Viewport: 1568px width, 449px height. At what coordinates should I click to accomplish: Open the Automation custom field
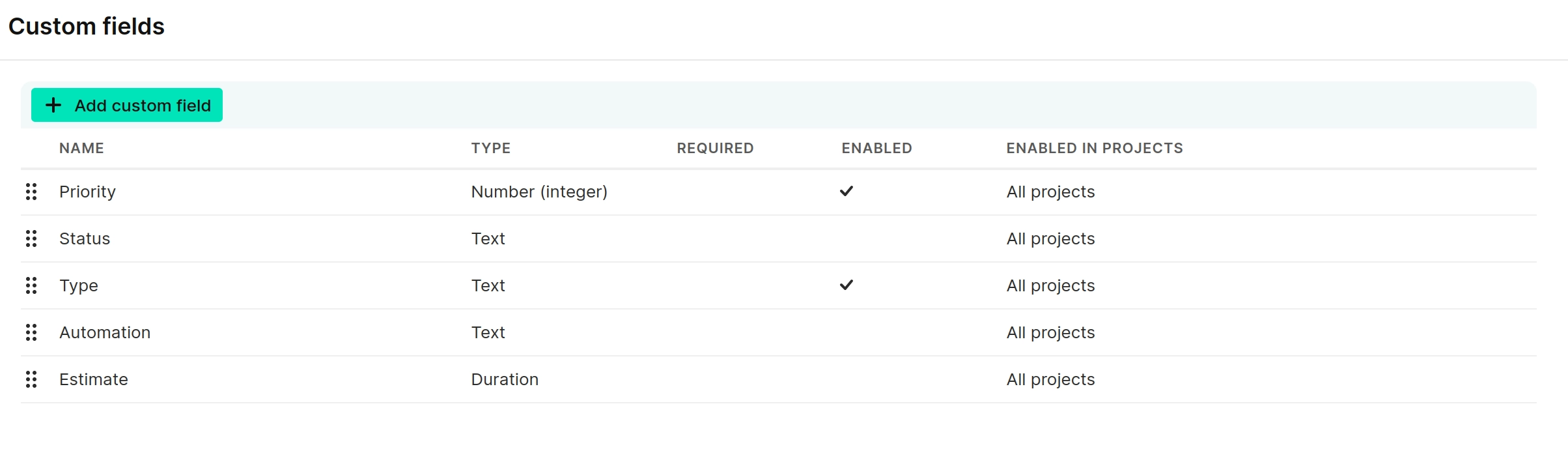pyautogui.click(x=105, y=332)
